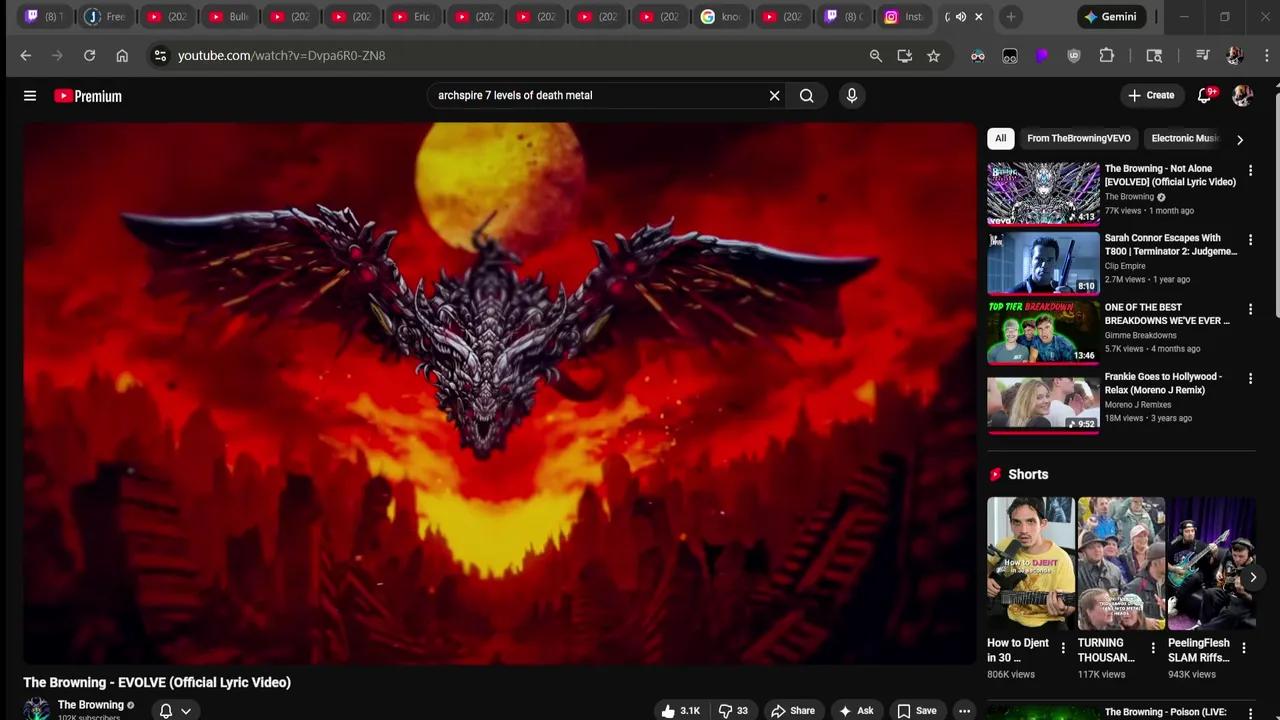Select From TheBrowningVEVO filter chip
This screenshot has width=1280, height=720.
click(1078, 138)
